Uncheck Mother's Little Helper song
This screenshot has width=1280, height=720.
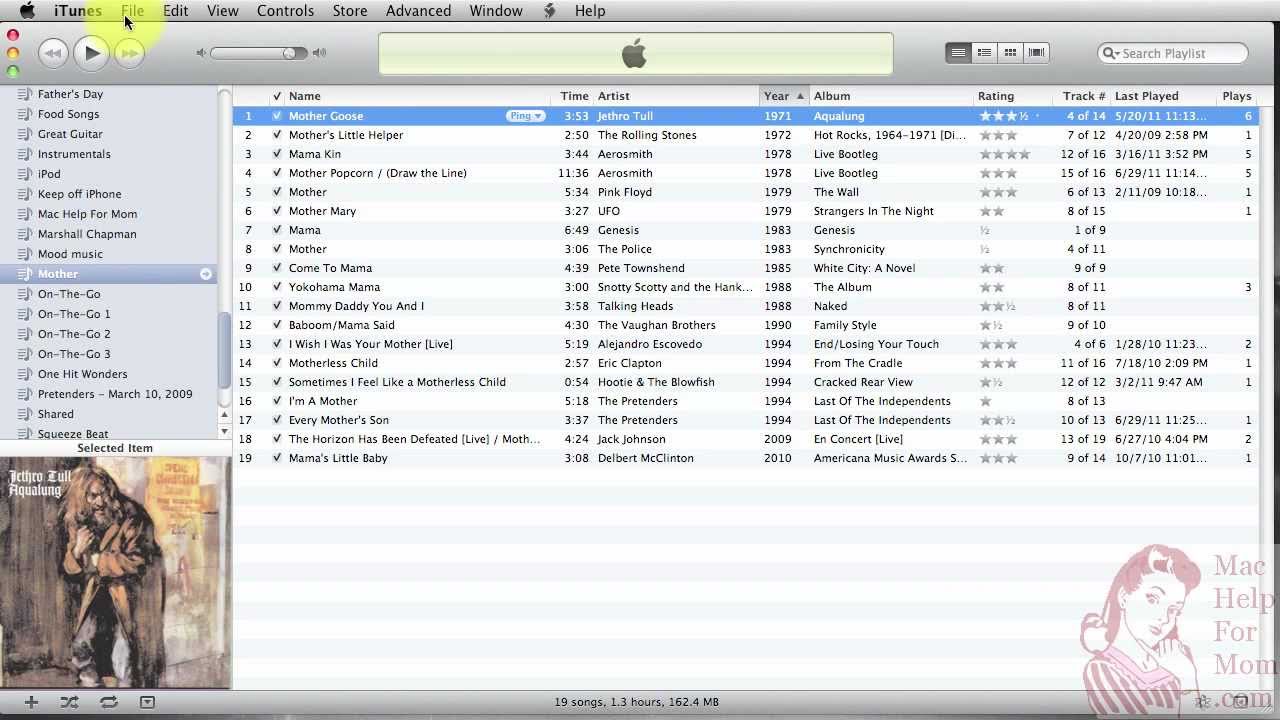[x=277, y=135]
